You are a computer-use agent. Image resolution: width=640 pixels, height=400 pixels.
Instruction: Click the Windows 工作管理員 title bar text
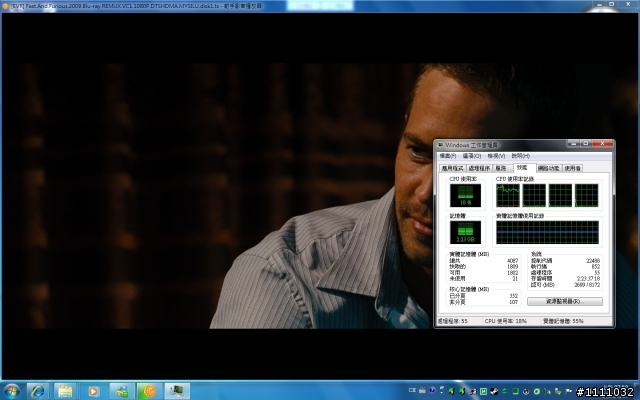point(471,145)
